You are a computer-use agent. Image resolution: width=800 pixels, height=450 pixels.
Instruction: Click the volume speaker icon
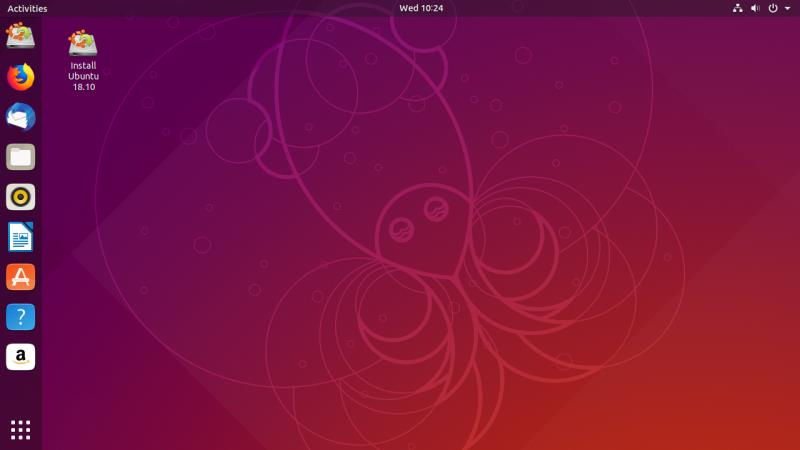tap(756, 8)
